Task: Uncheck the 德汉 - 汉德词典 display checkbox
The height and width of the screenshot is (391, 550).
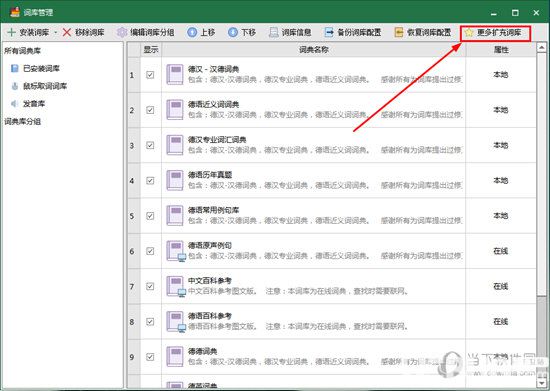Action: point(150,75)
